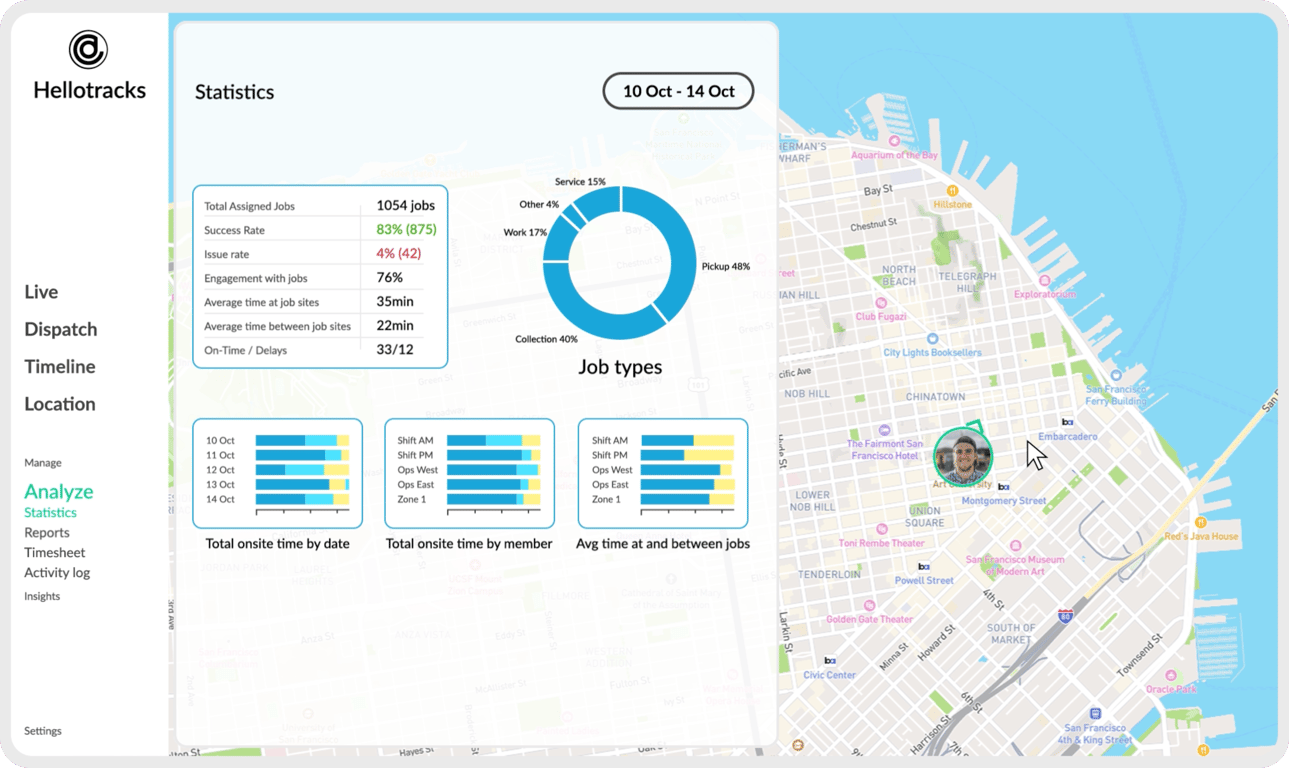The width and height of the screenshot is (1289, 768).
Task: Click the Hellotracks logo icon
Action: point(88,49)
